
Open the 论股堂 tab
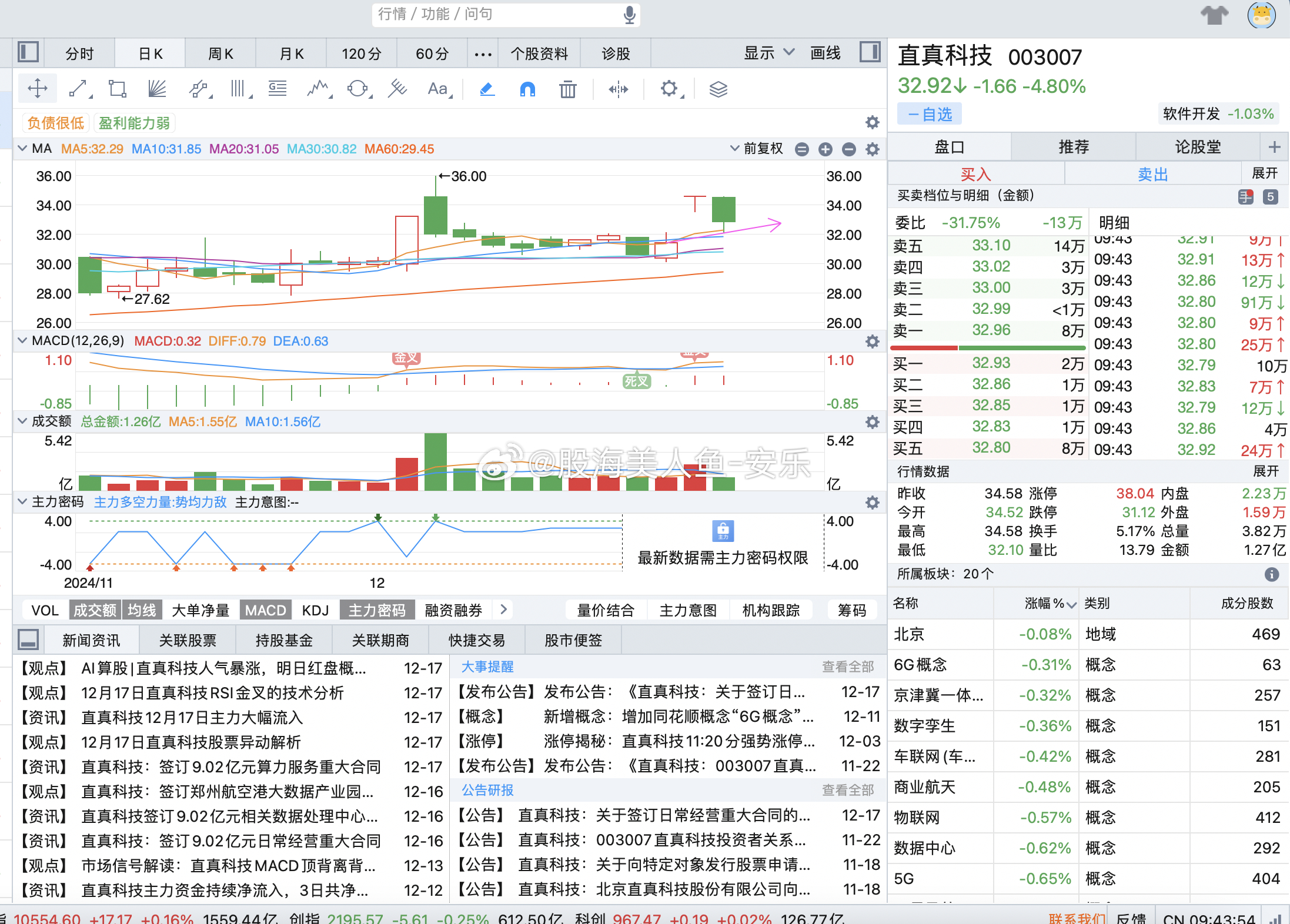[1197, 147]
